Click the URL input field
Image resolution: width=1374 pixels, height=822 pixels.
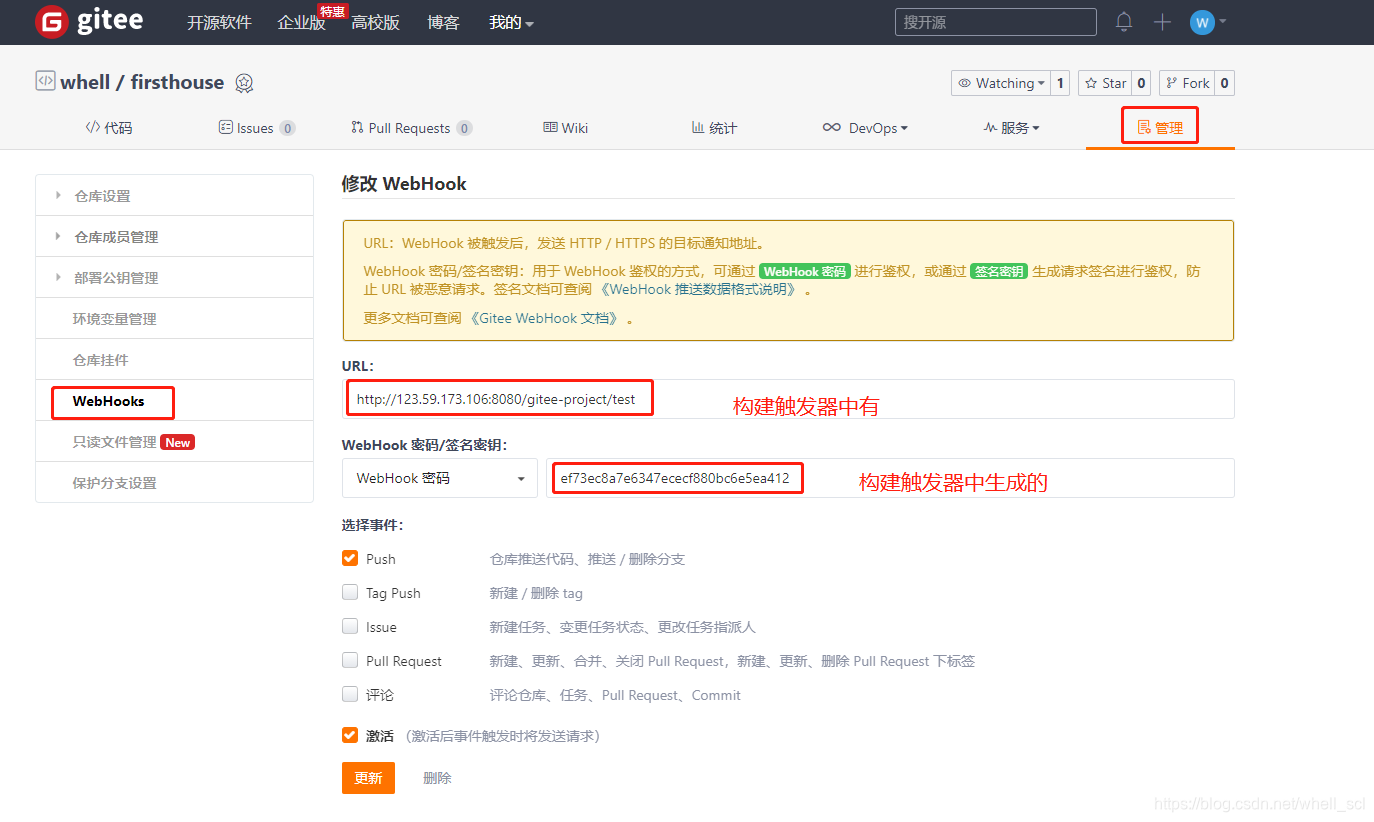[788, 399]
